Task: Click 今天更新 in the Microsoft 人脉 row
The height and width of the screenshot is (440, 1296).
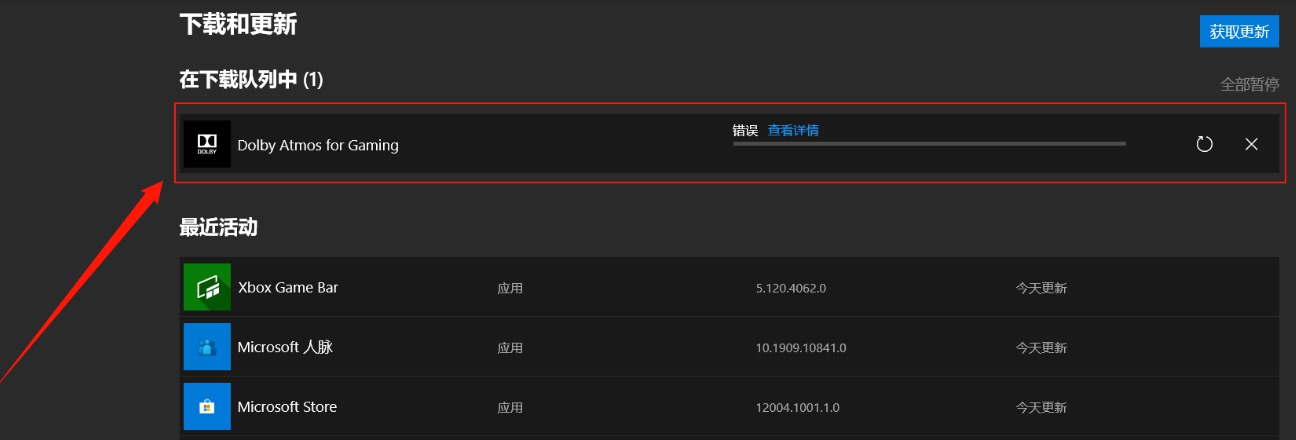Action: (x=1041, y=348)
